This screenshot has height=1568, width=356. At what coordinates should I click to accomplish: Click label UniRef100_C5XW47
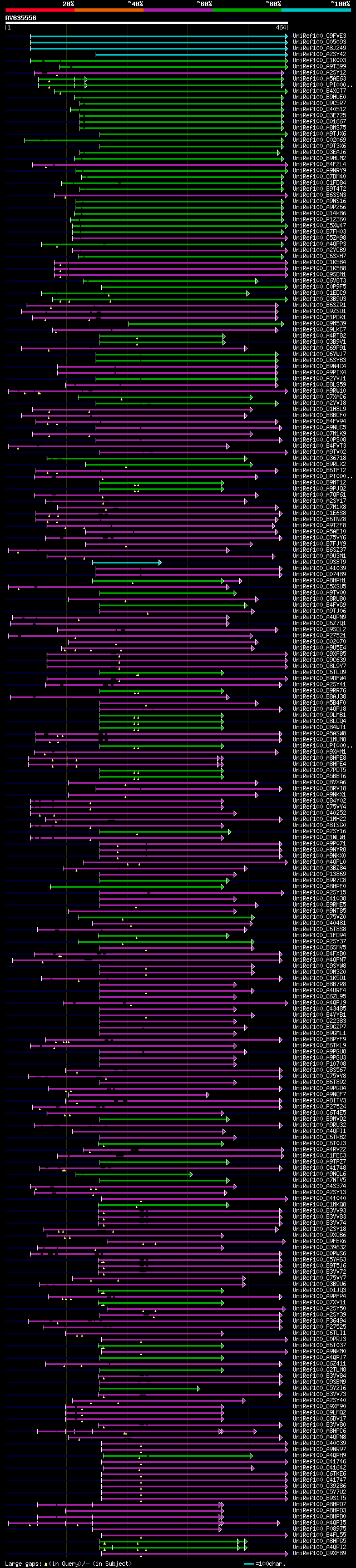319,225
